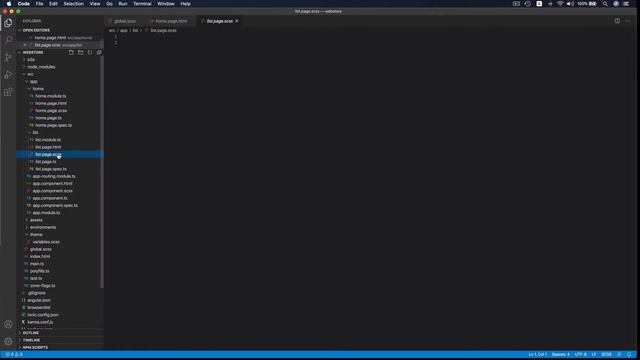Collapse the app folder
The height and width of the screenshot is (360, 640).
pyautogui.click(x=33, y=82)
